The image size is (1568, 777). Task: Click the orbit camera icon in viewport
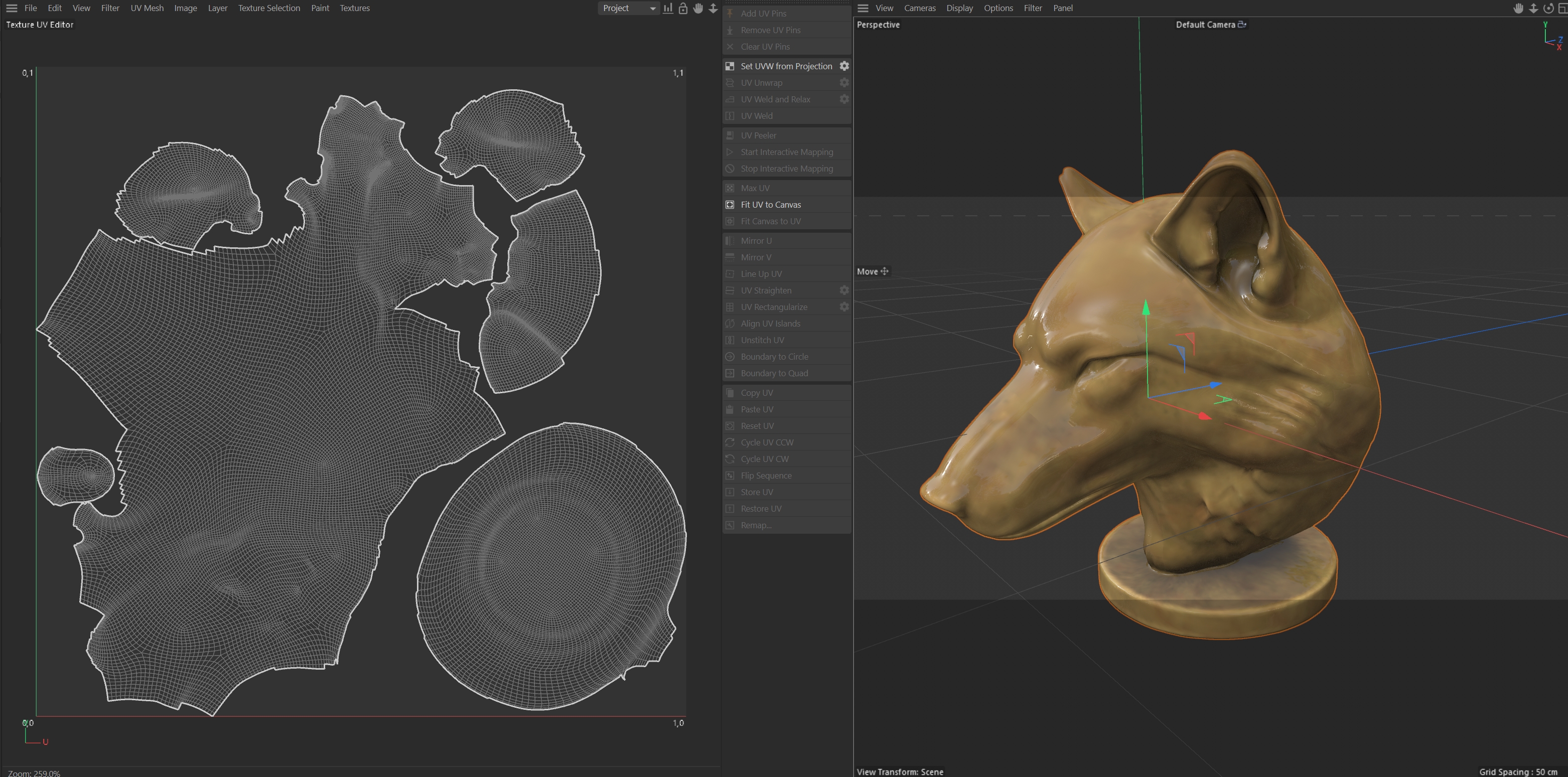1548,8
